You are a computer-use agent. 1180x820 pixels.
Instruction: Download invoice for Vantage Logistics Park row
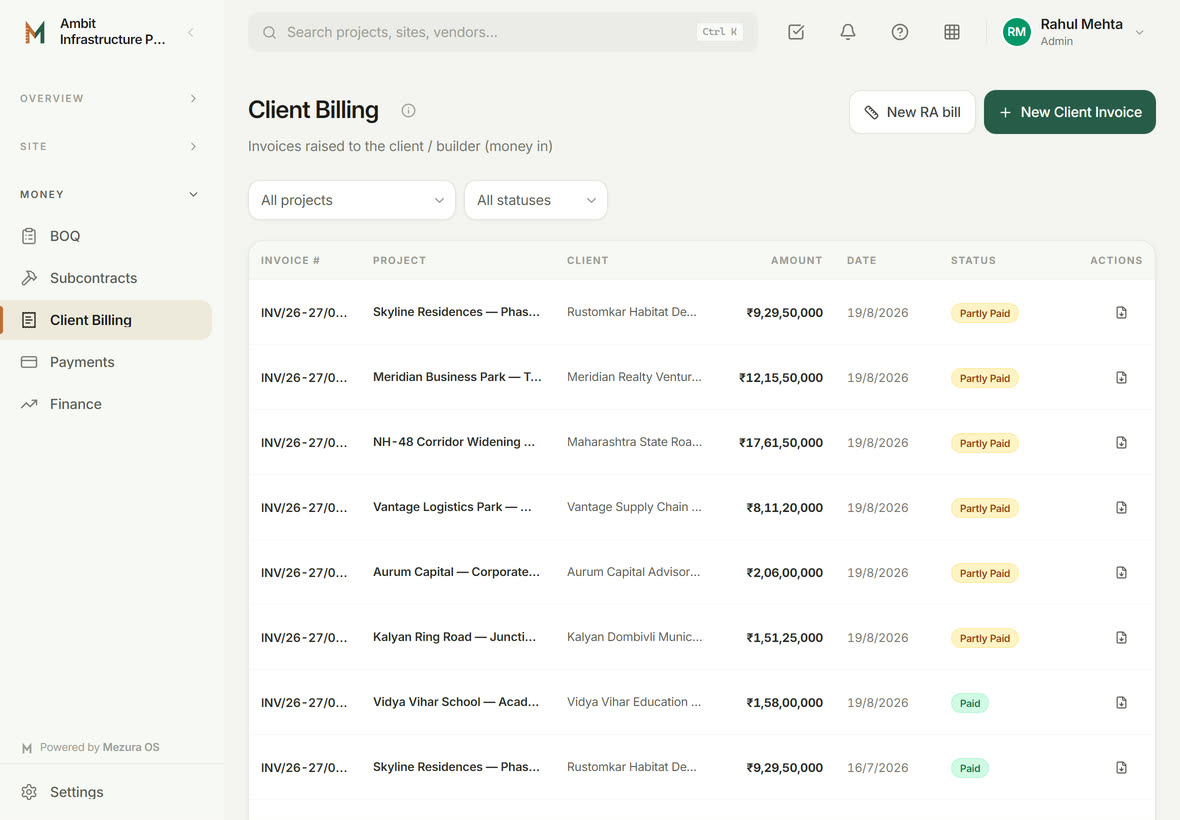1121,507
